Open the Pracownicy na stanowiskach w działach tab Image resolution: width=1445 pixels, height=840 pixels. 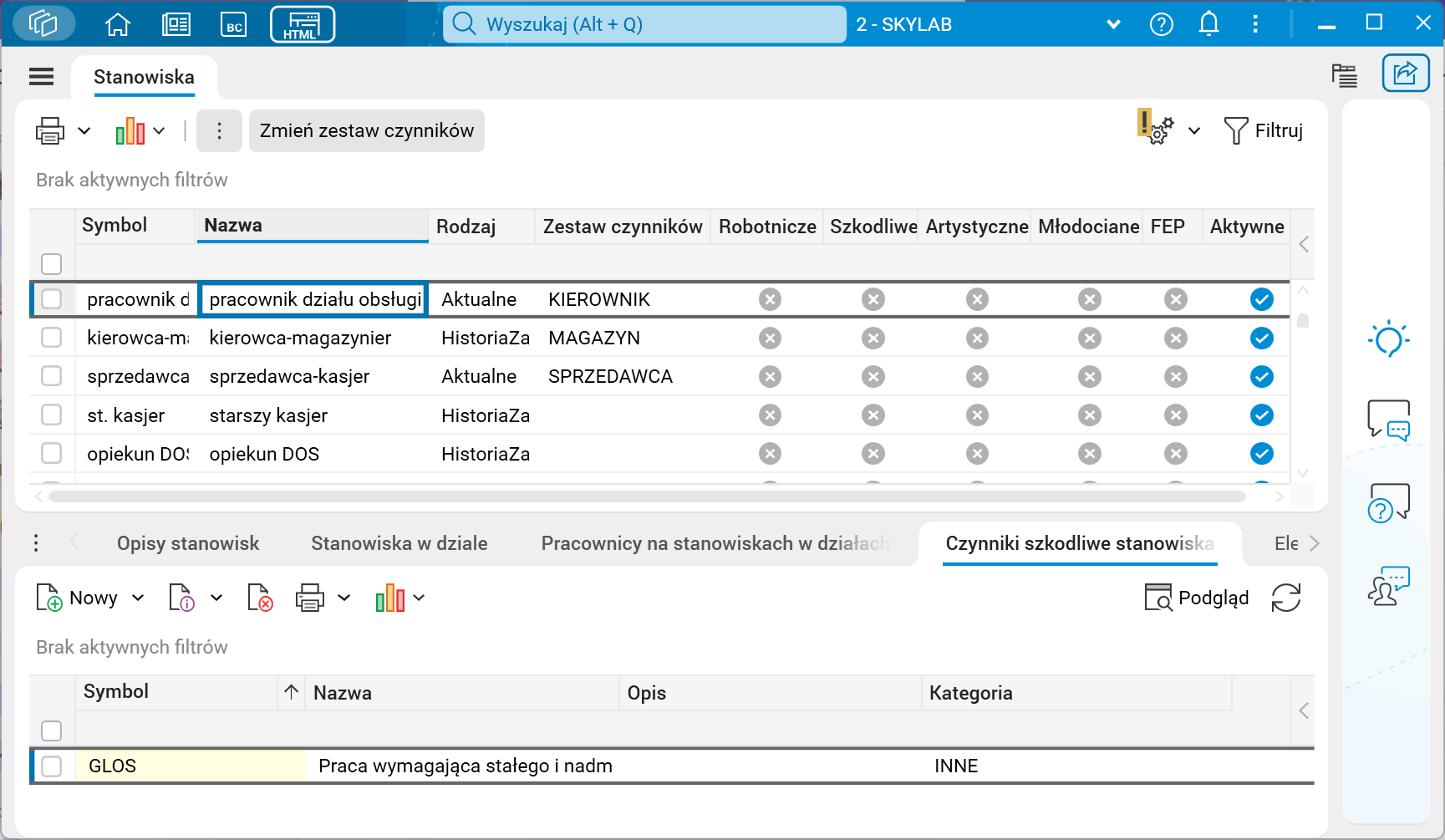715,542
